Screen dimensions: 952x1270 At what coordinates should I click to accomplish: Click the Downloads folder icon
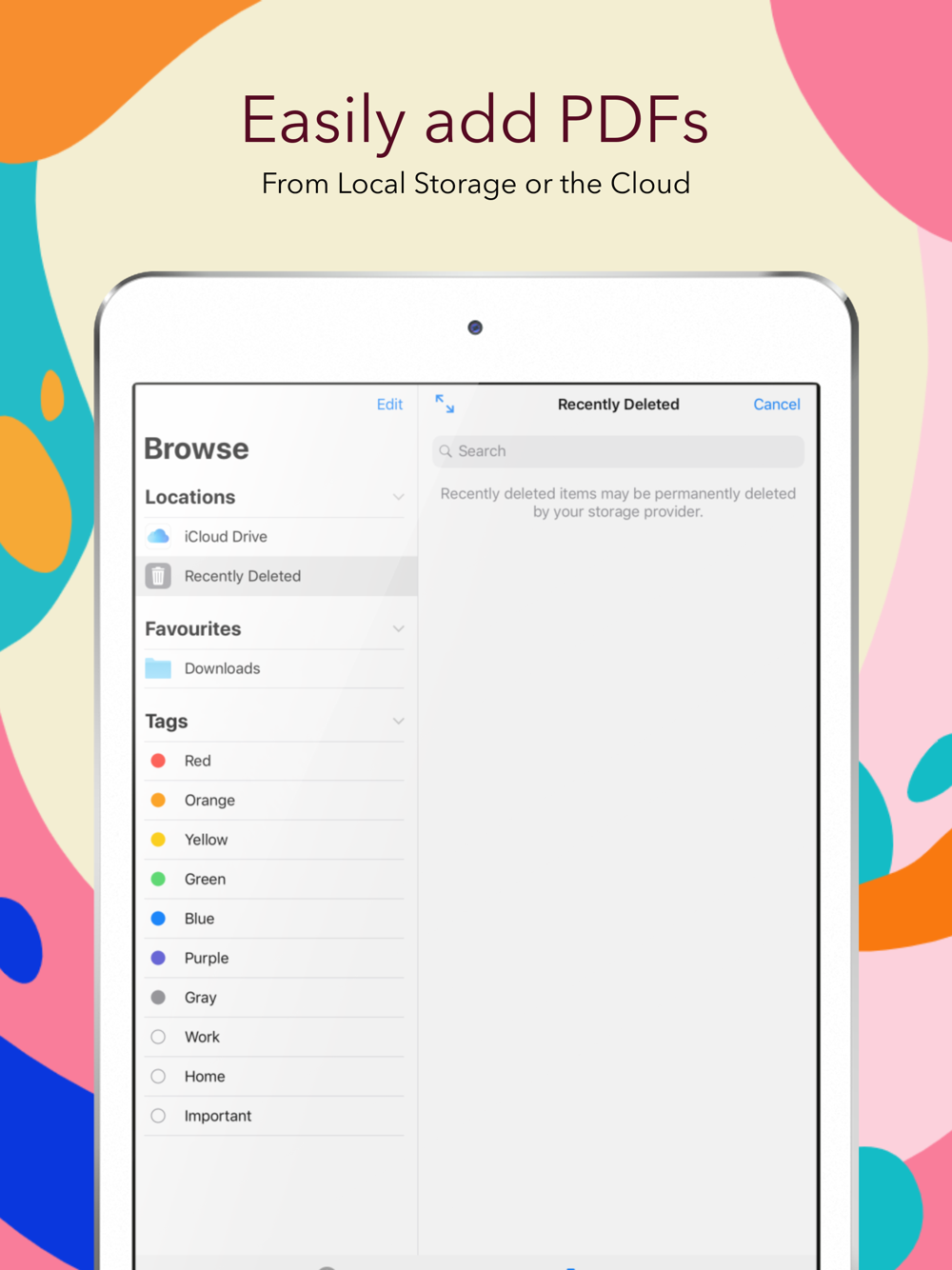[x=158, y=668]
